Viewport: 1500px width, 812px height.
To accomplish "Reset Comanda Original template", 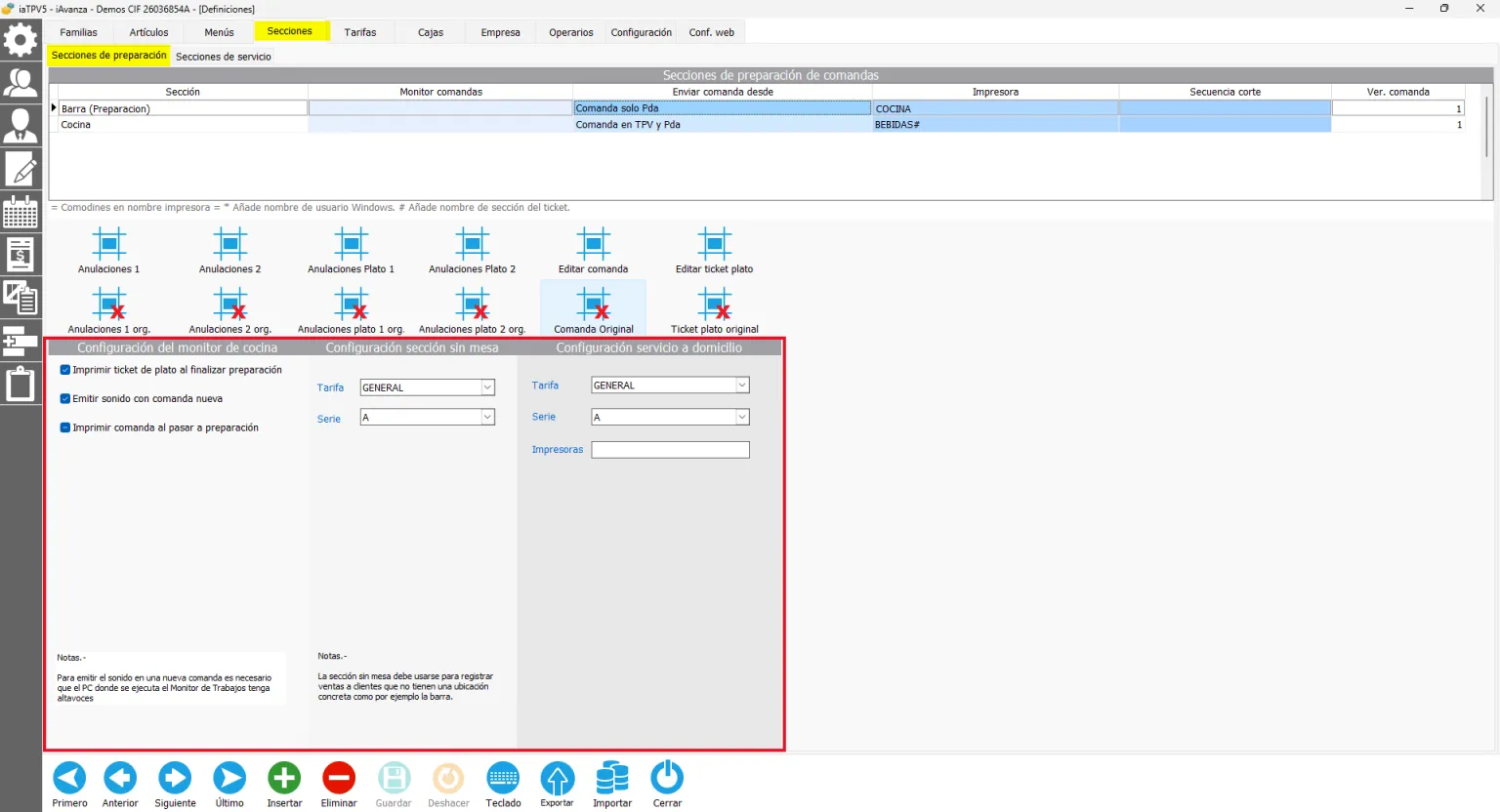I will click(x=594, y=310).
